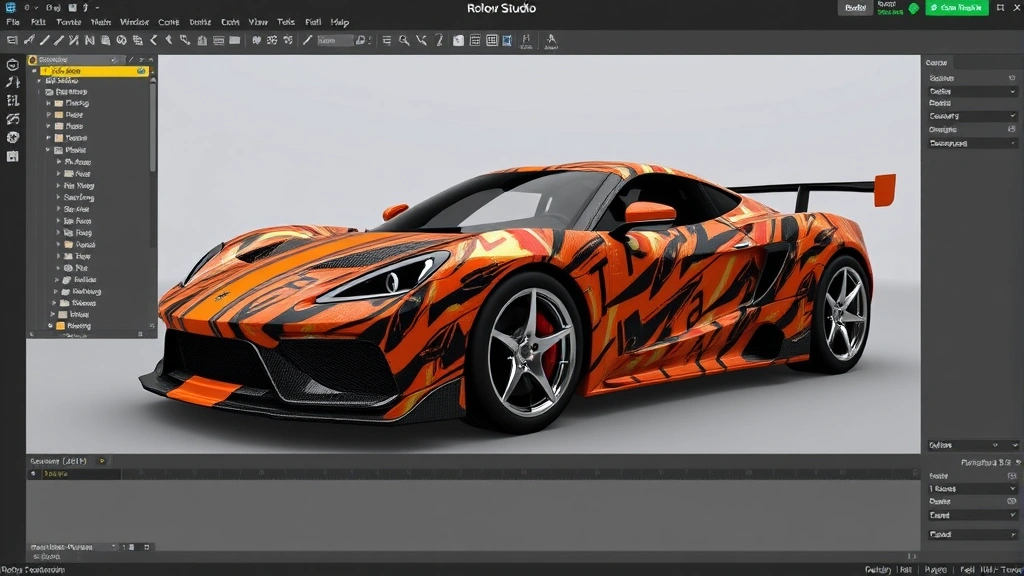Image resolution: width=1024 pixels, height=576 pixels.
Task: Open the dropdown at the bottom of right panel
Action: click(x=972, y=534)
